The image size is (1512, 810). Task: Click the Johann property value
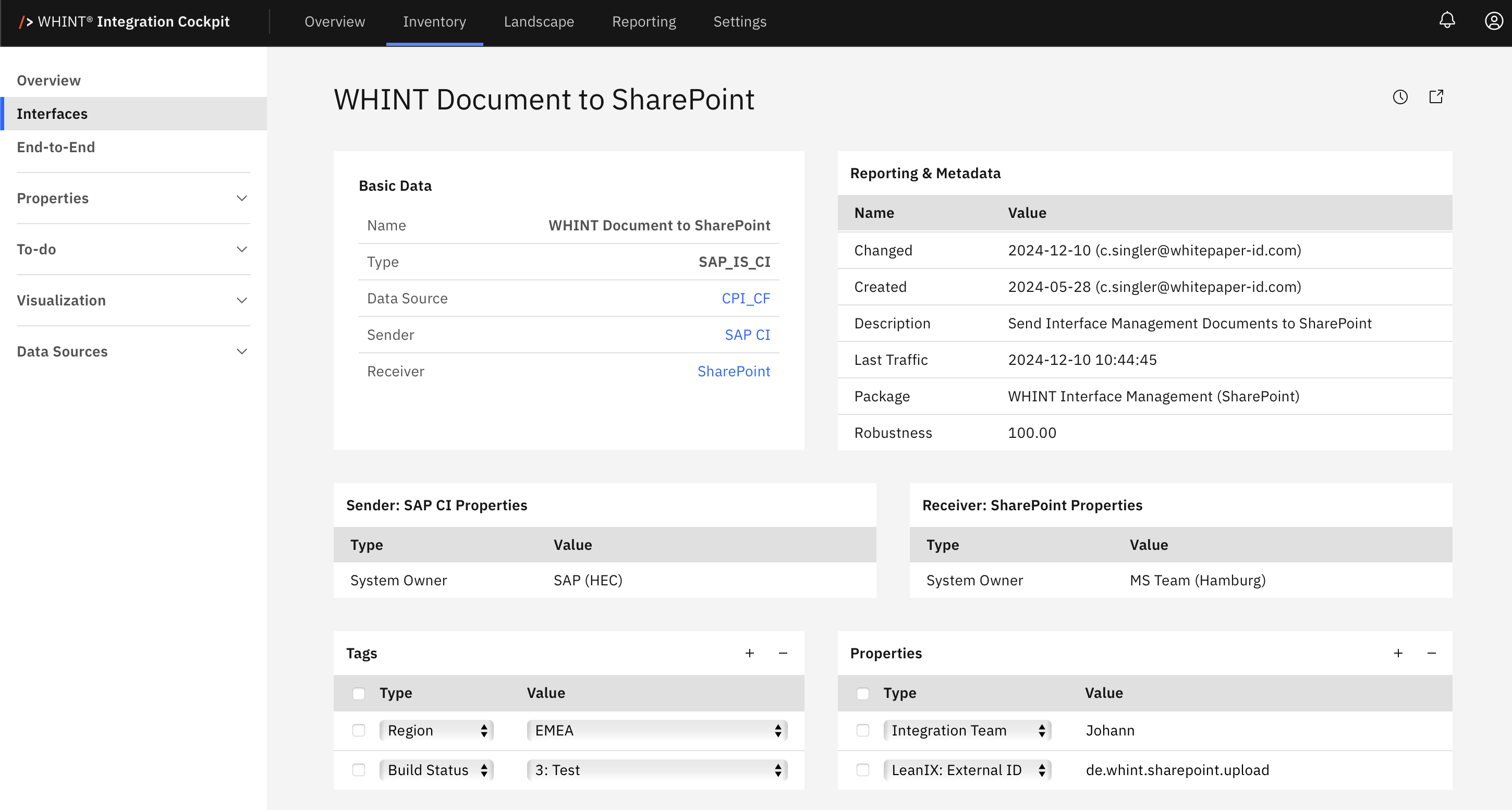click(1110, 730)
